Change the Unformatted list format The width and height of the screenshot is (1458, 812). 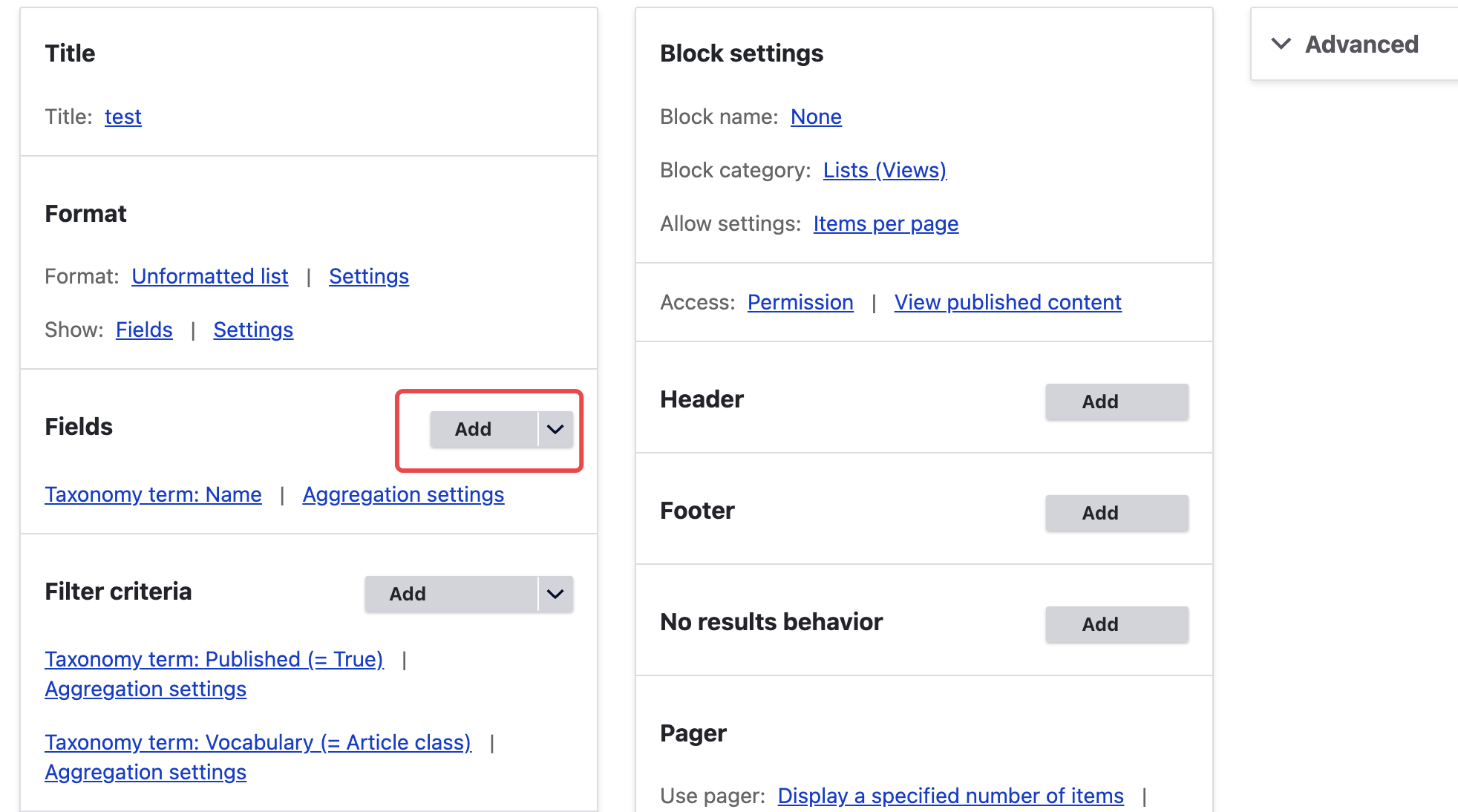(209, 276)
